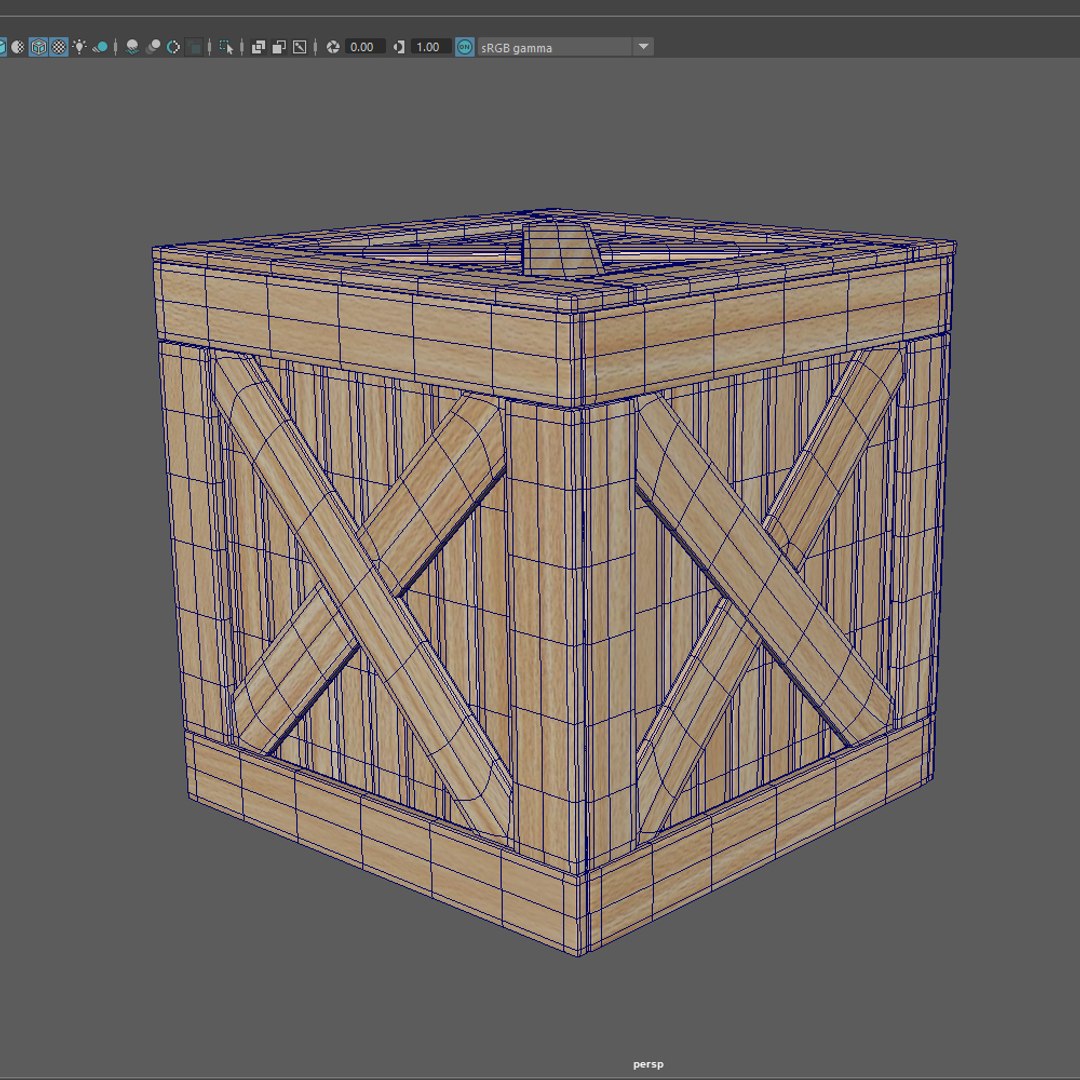Open the sRGB gamma view transform dropdown
1080x1080 pixels.
pyautogui.click(x=565, y=47)
